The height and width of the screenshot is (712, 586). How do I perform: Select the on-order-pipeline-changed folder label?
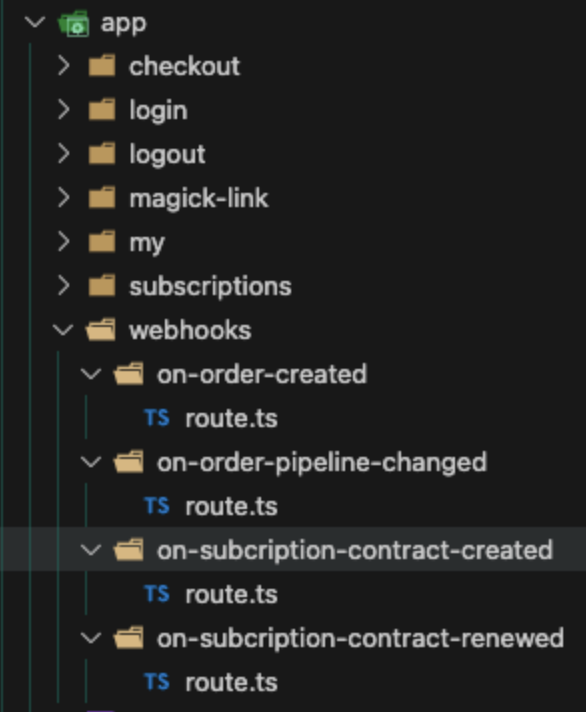(x=322, y=462)
